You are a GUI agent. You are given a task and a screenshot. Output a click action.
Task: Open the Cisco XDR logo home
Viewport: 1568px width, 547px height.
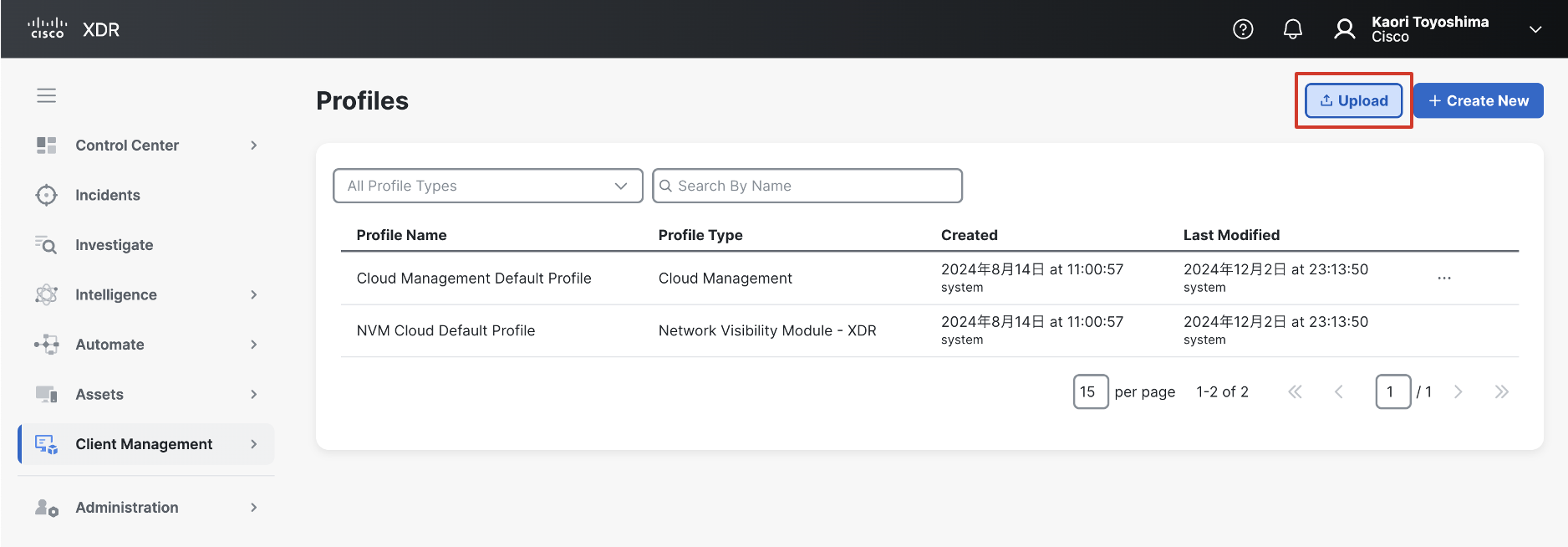pyautogui.click(x=74, y=29)
